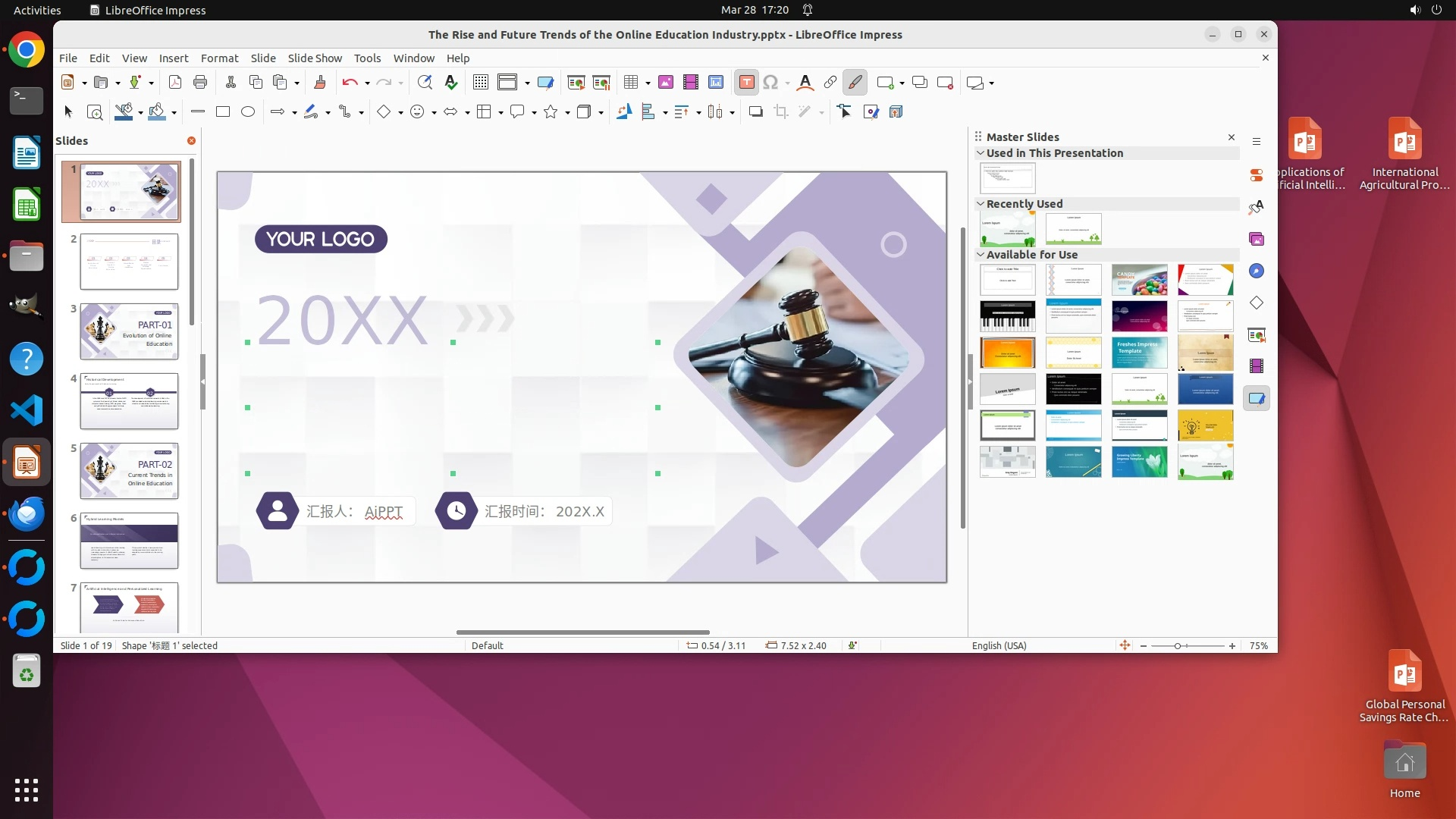Screen dimensions: 1456x819
Task: Click the Export as PDF icon
Action: click(175, 83)
